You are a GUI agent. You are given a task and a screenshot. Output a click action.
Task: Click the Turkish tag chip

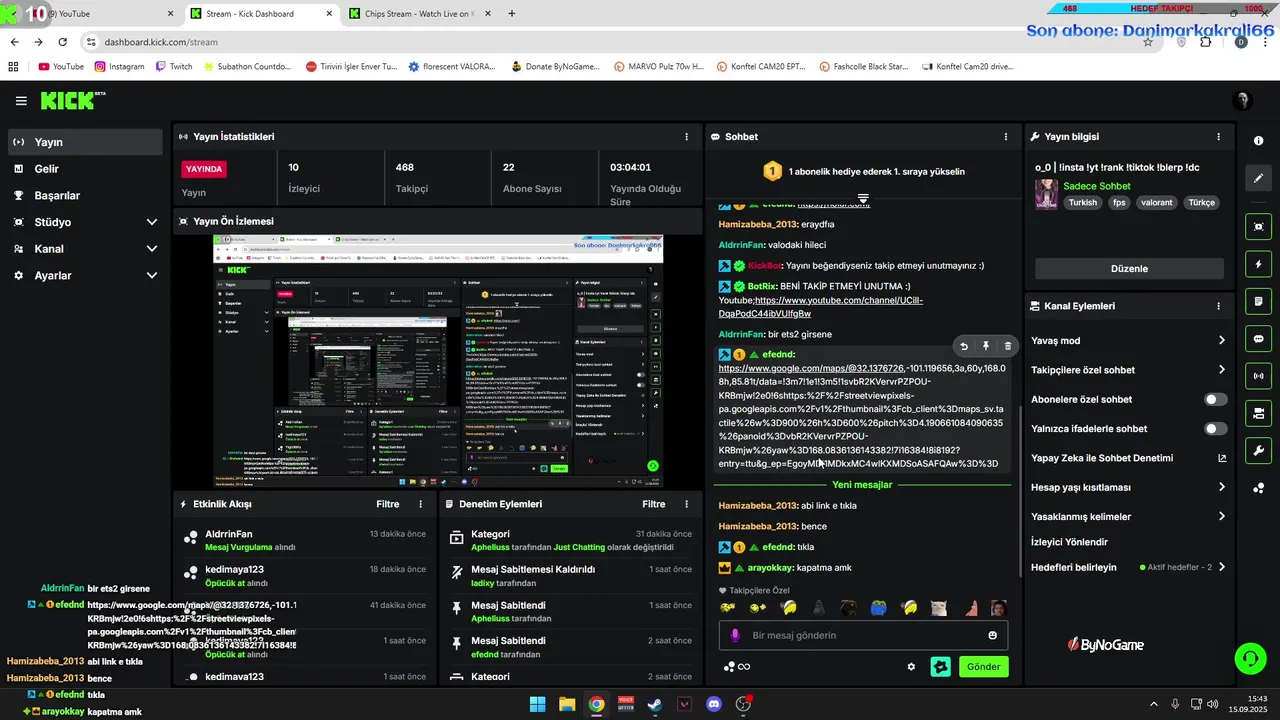pos(1082,202)
